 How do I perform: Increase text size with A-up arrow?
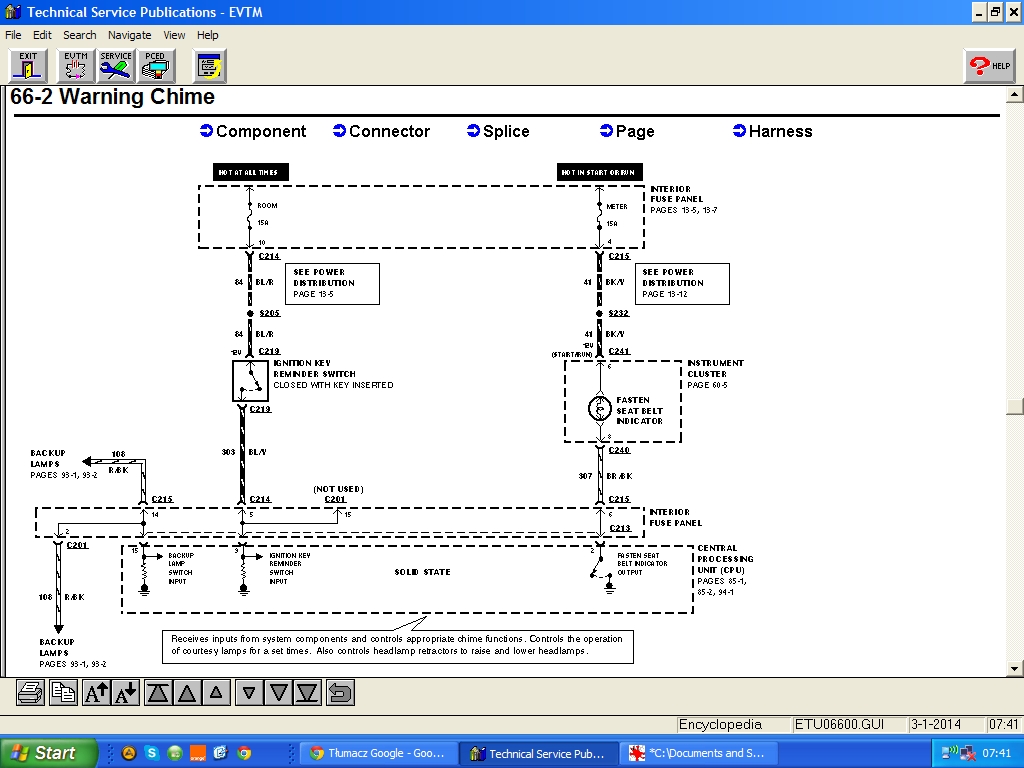click(x=96, y=692)
